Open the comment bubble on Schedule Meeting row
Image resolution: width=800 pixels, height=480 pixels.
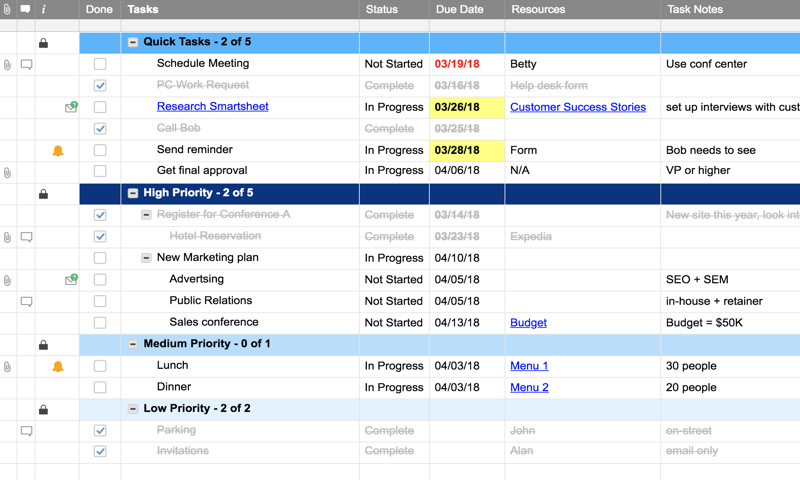(x=27, y=65)
